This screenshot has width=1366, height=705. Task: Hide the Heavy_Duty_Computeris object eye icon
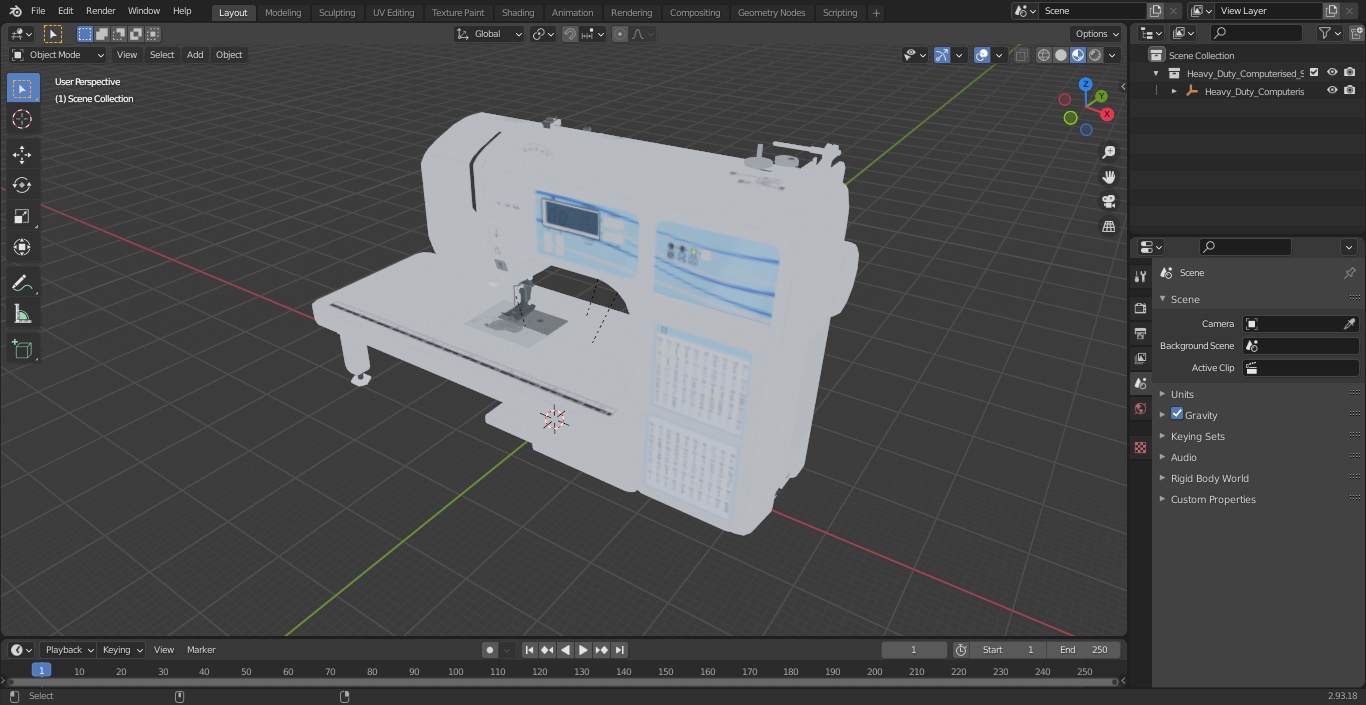click(1332, 90)
